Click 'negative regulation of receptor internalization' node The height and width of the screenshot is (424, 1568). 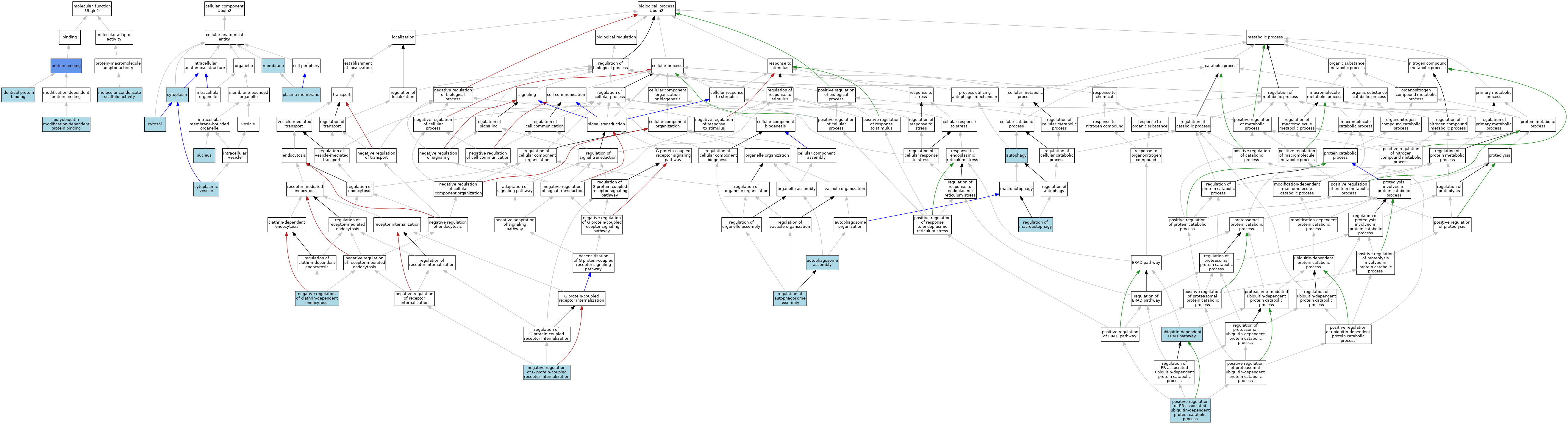415,299
